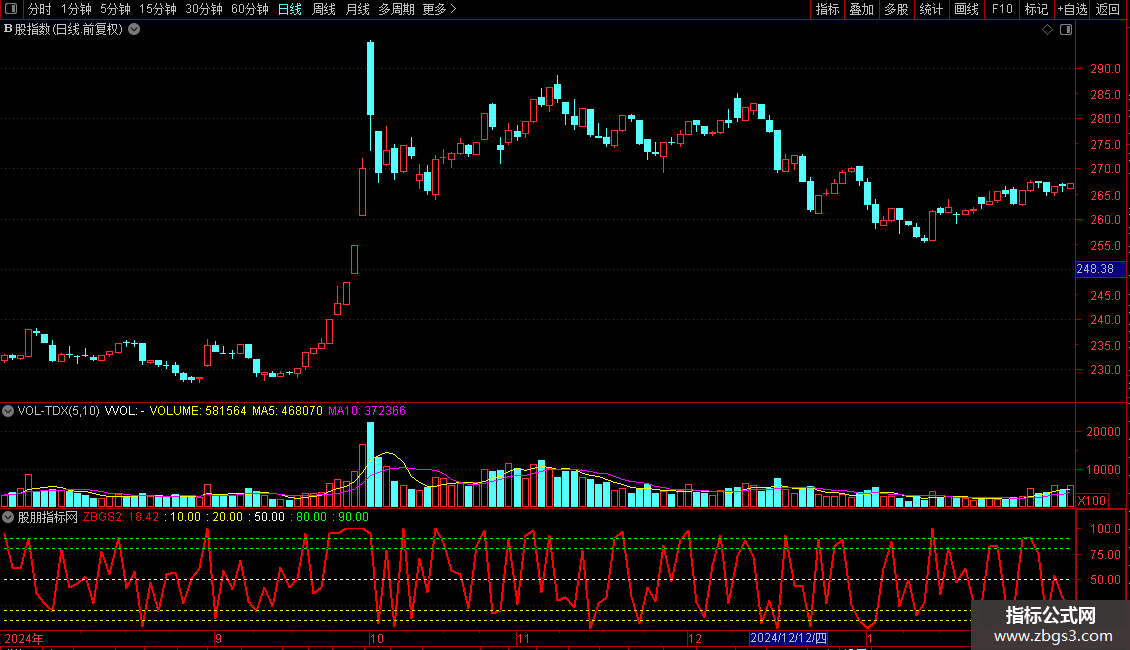Add stock via +自选 button
1130x650 pixels.
1072,9
